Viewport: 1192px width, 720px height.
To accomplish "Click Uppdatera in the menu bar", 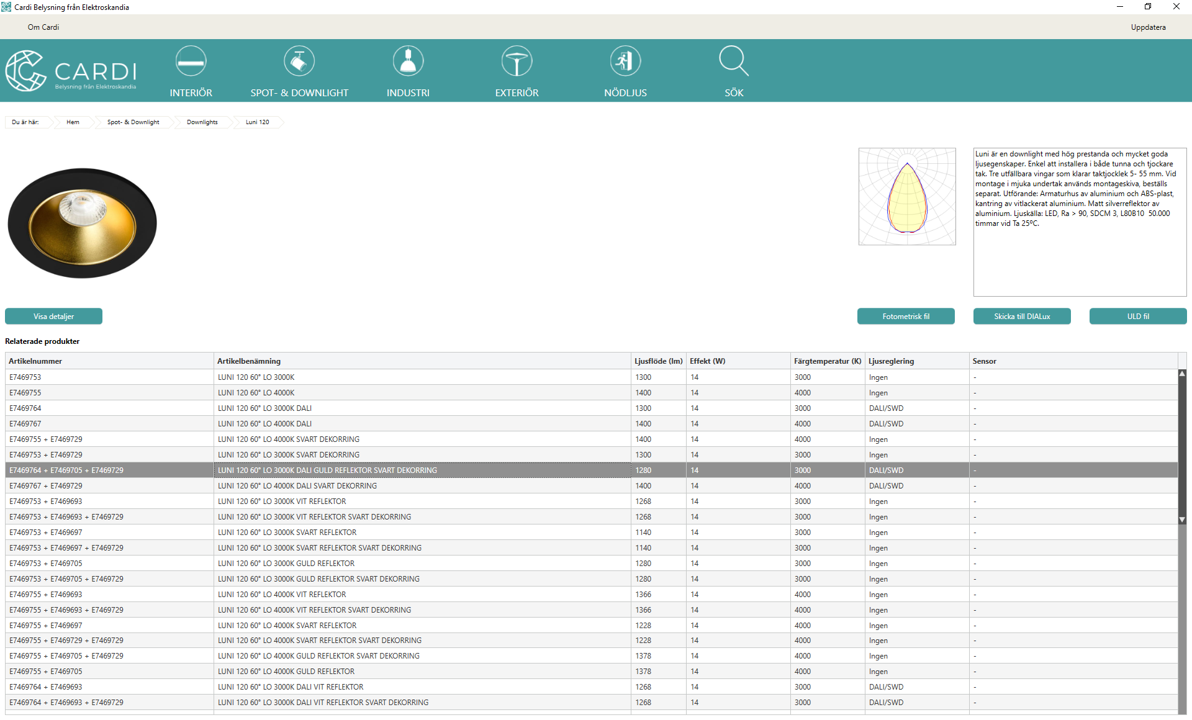I will click(x=1148, y=27).
